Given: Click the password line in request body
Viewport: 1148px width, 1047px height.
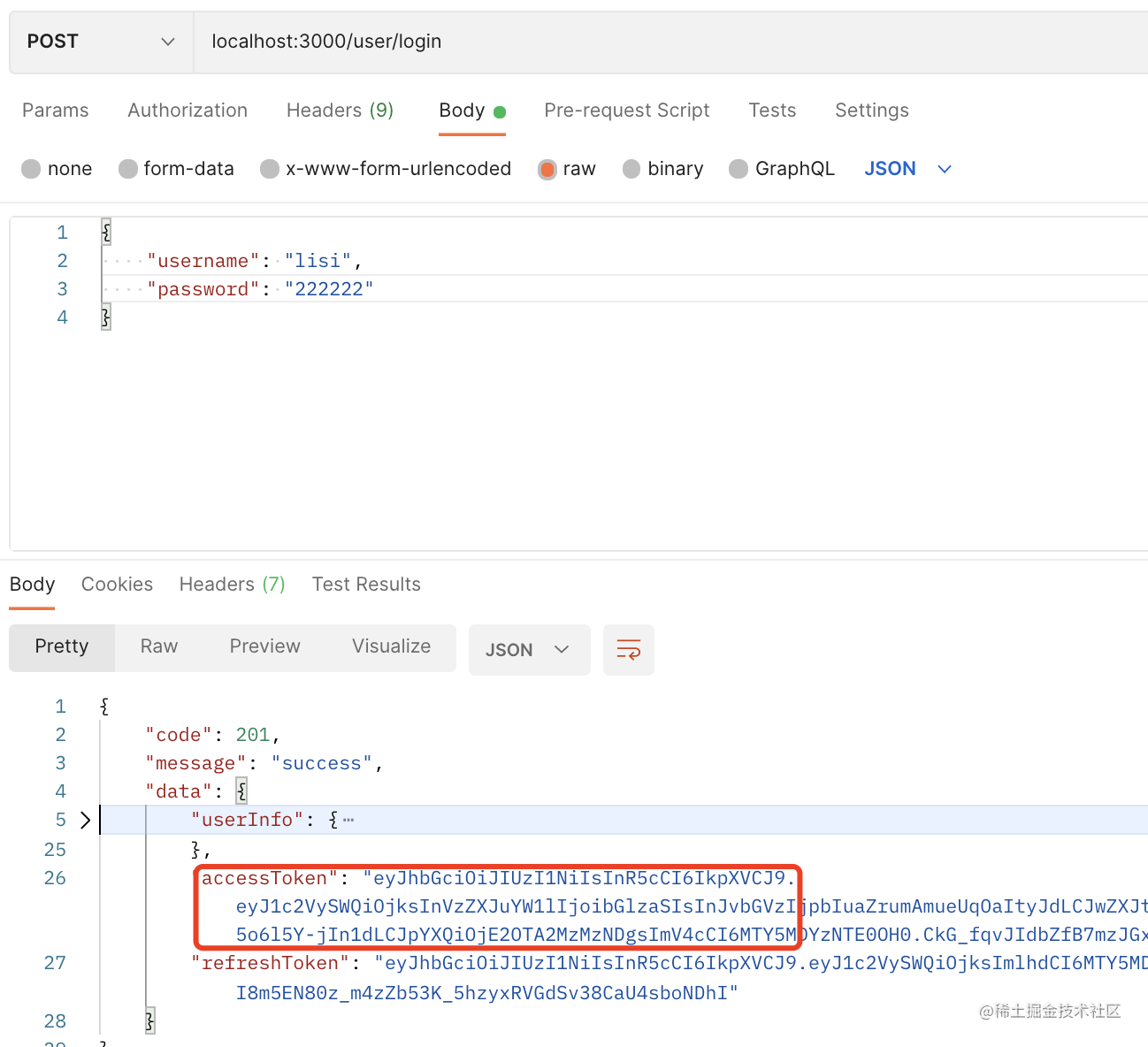Looking at the screenshot, I should click(x=260, y=289).
